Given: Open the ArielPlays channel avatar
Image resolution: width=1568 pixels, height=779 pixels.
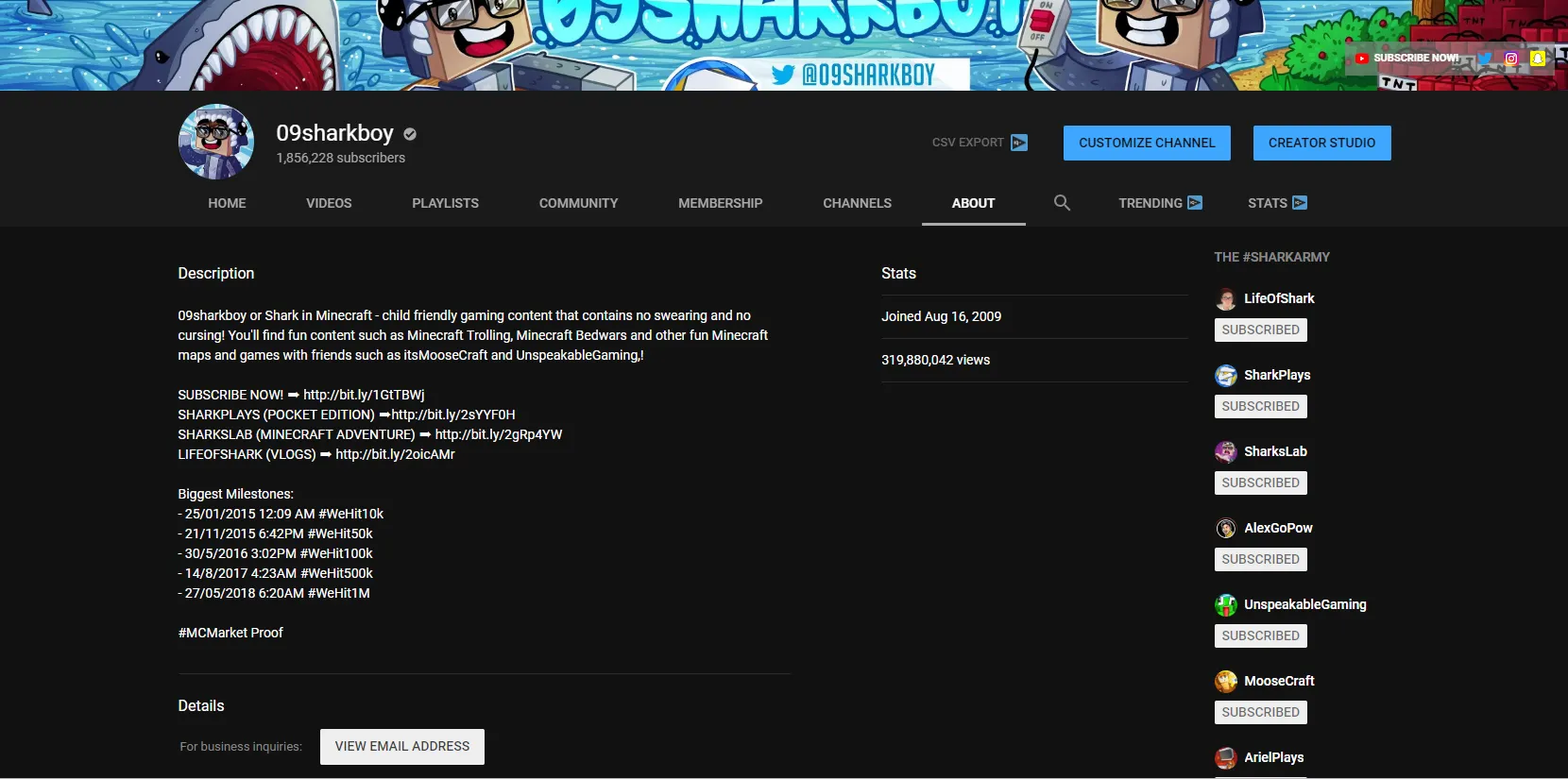Looking at the screenshot, I should (x=1226, y=758).
